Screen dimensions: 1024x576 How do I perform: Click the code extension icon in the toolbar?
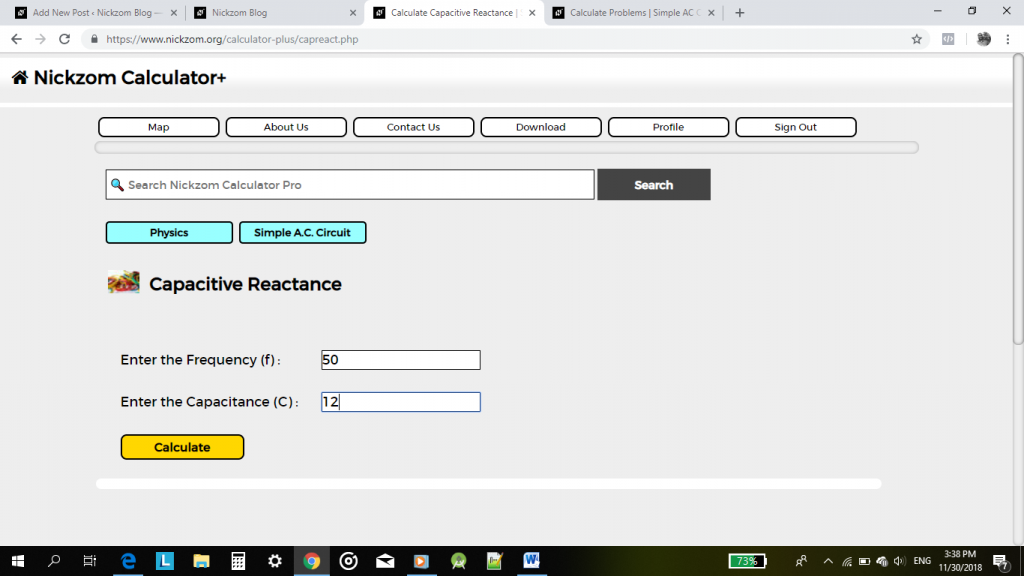coord(948,39)
